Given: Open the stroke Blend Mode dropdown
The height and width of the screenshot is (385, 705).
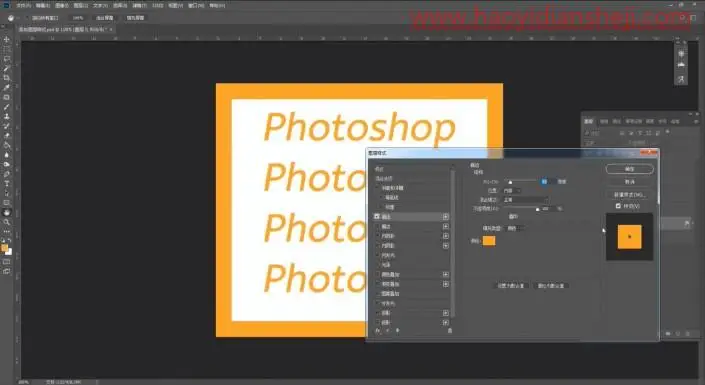Looking at the screenshot, I should coord(525,200).
